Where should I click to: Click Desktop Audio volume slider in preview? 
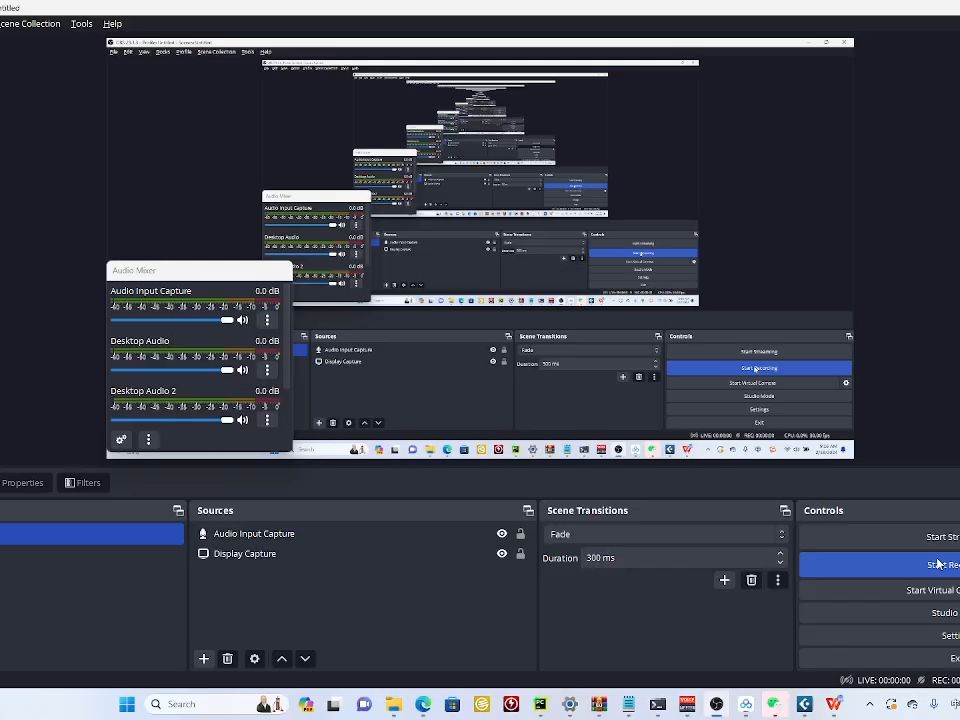point(172,370)
